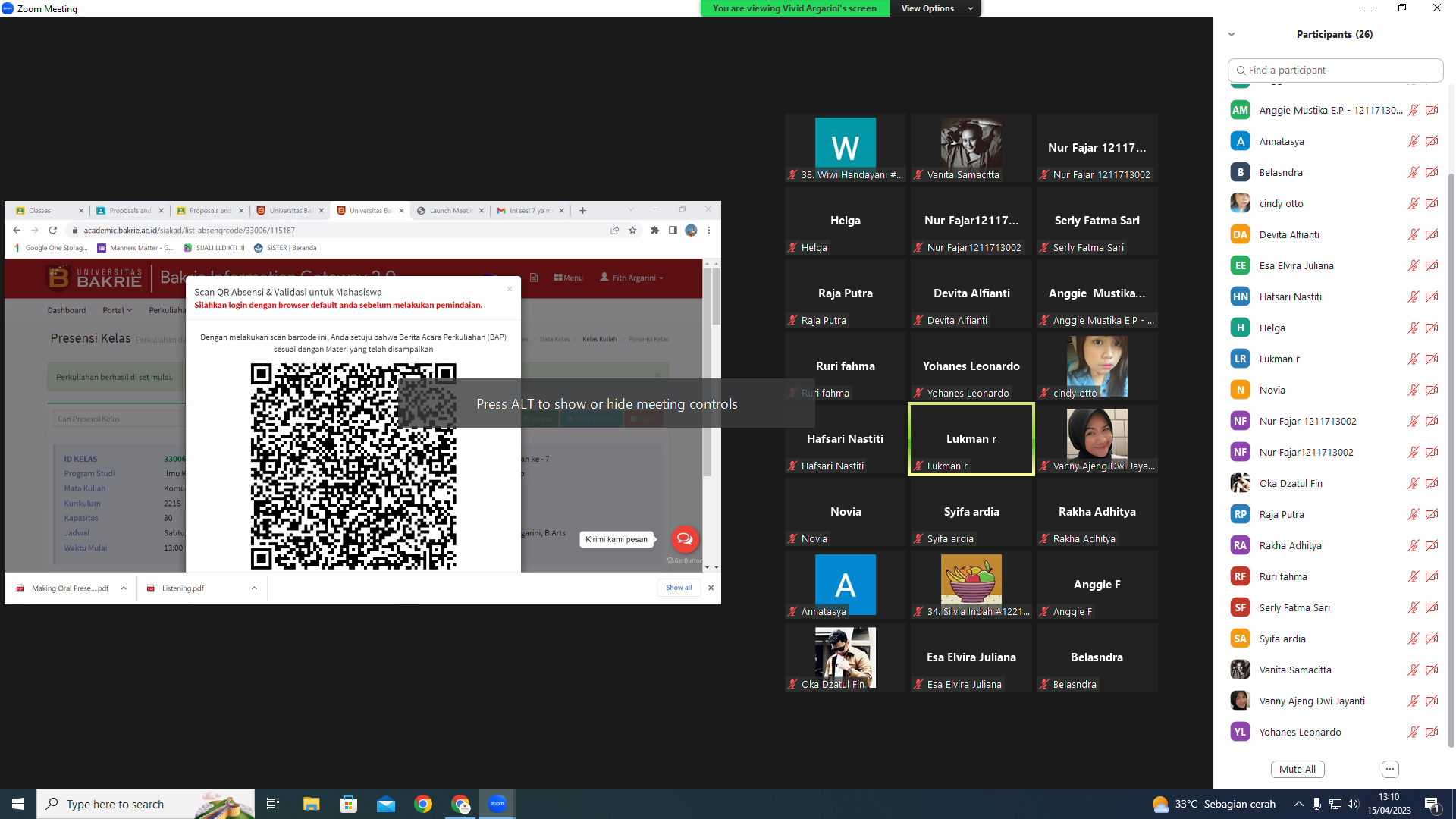Select the first Universitas Bakrie tab
Viewport: 1456px width, 819px height.
(x=290, y=211)
